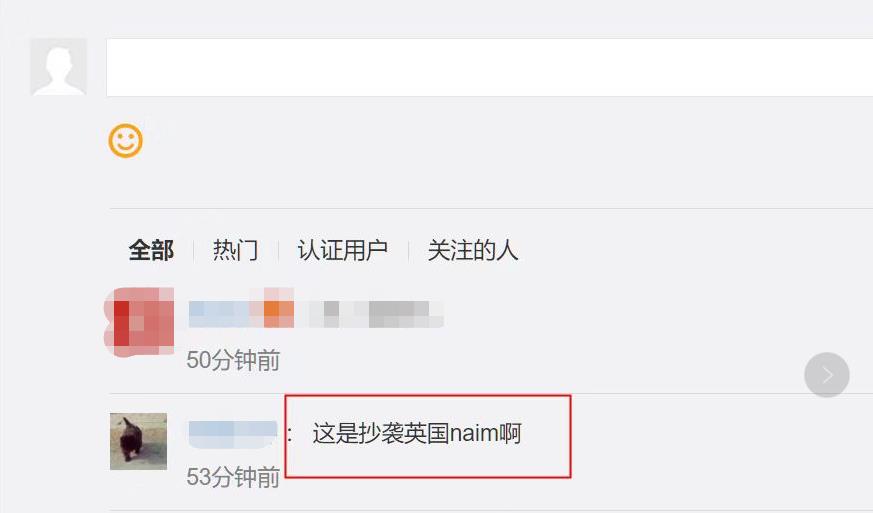Show comments from 关注的人

click(473, 250)
